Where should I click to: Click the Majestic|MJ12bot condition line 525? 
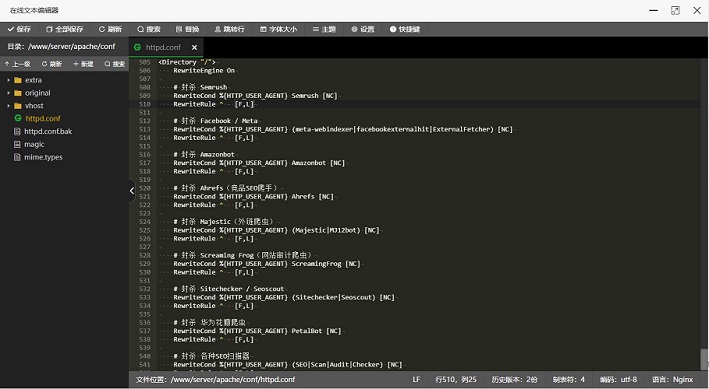[276, 230]
